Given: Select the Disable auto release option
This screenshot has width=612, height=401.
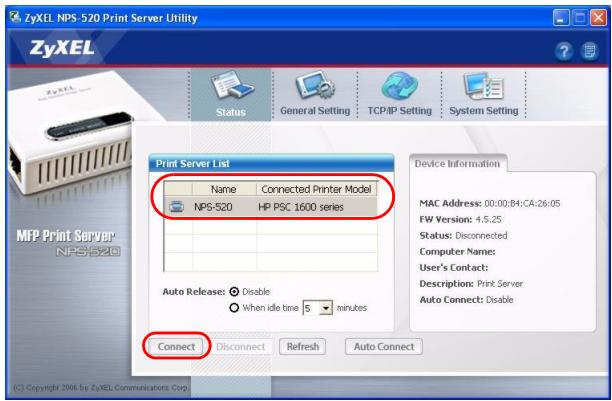Looking at the screenshot, I should (234, 292).
